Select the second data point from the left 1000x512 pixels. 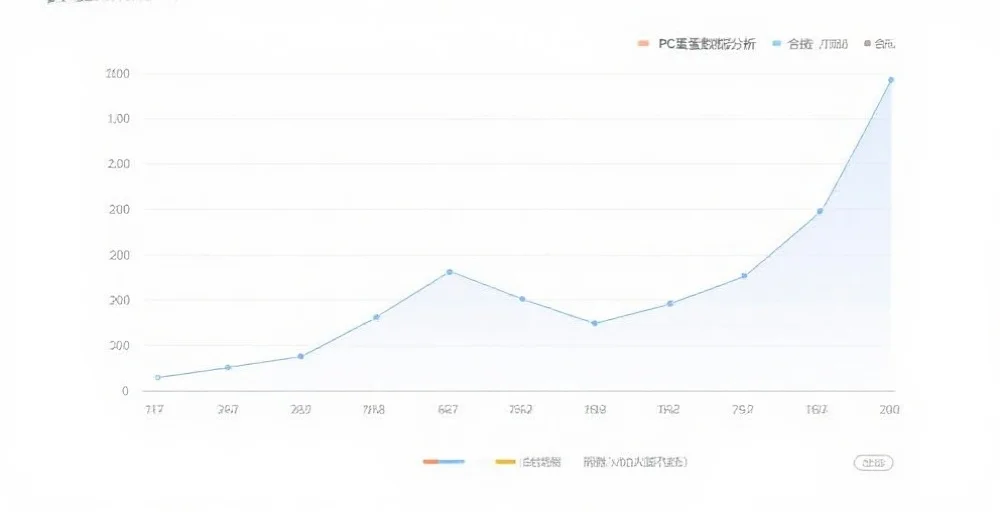point(228,367)
